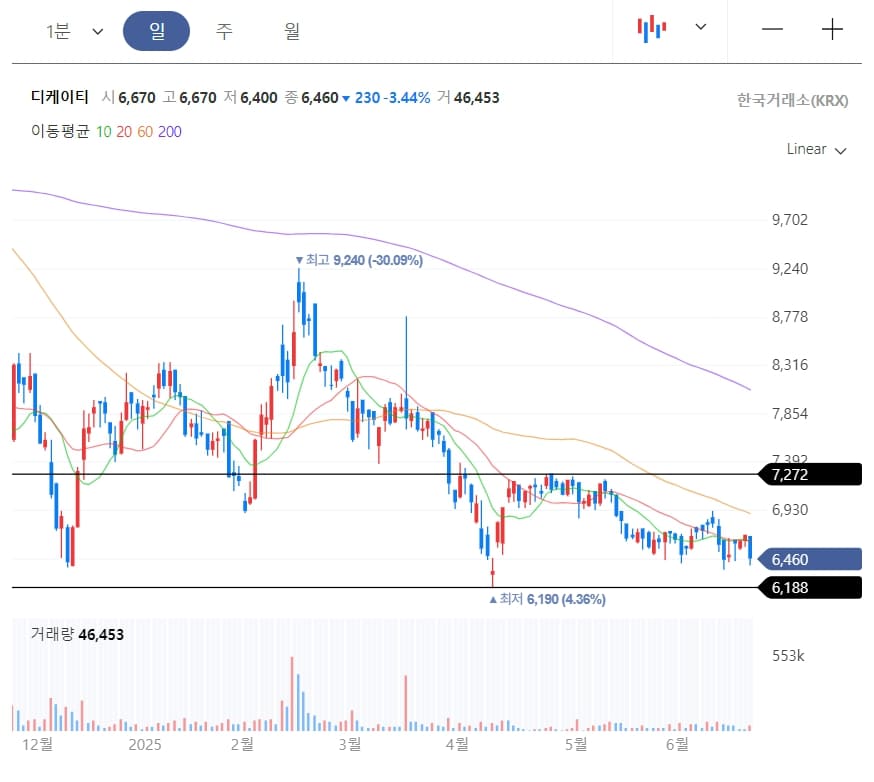Click the 553k volume axis label

[788, 656]
